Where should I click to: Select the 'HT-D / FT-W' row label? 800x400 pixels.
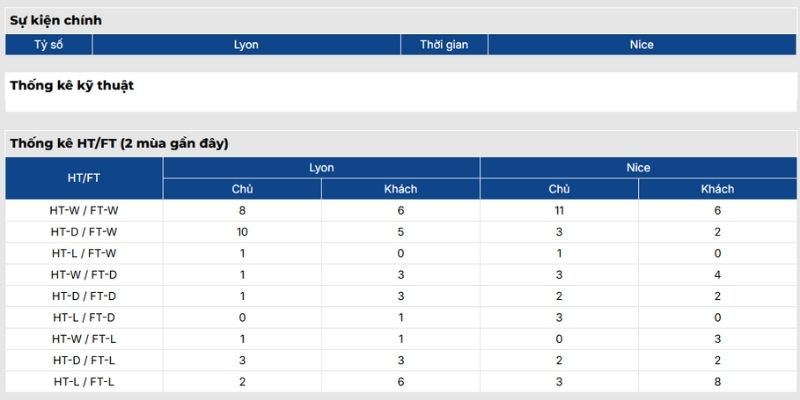click(x=84, y=232)
